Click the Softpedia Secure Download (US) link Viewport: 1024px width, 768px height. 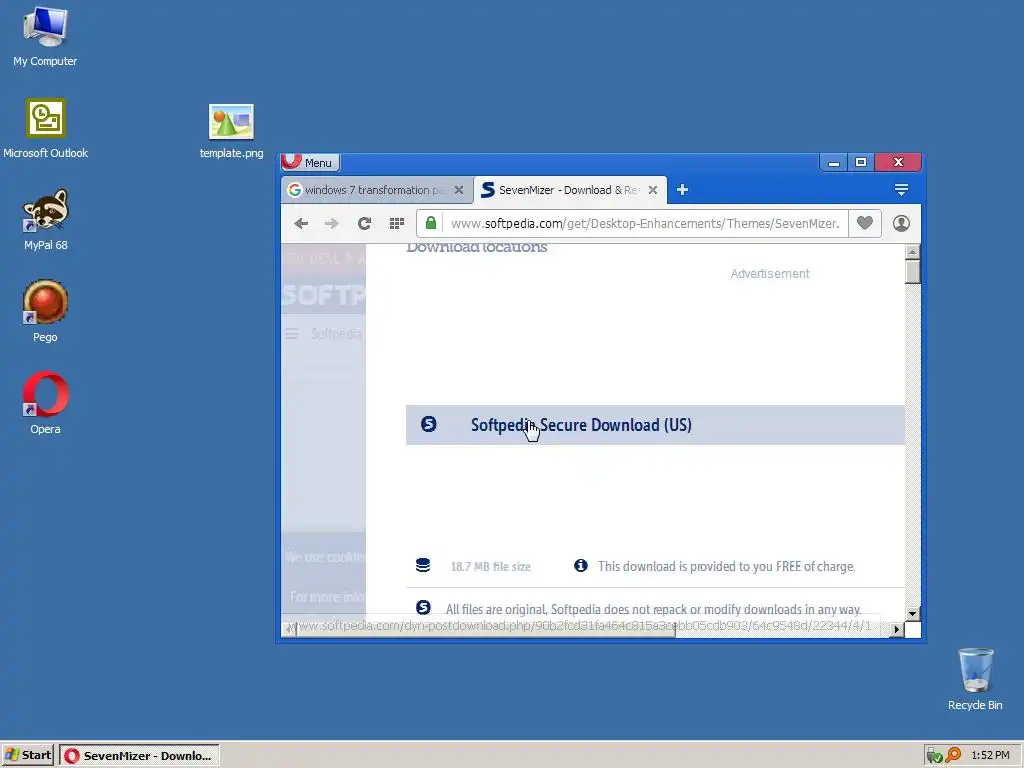[581, 425]
